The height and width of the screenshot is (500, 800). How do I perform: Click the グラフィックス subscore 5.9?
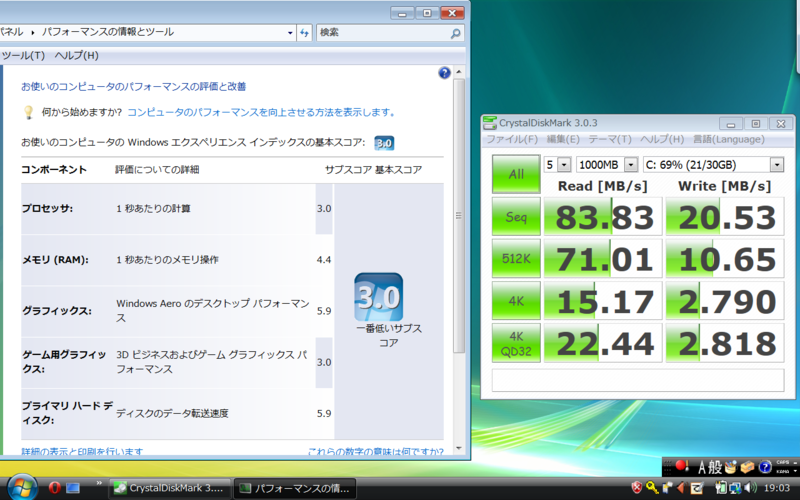(324, 311)
